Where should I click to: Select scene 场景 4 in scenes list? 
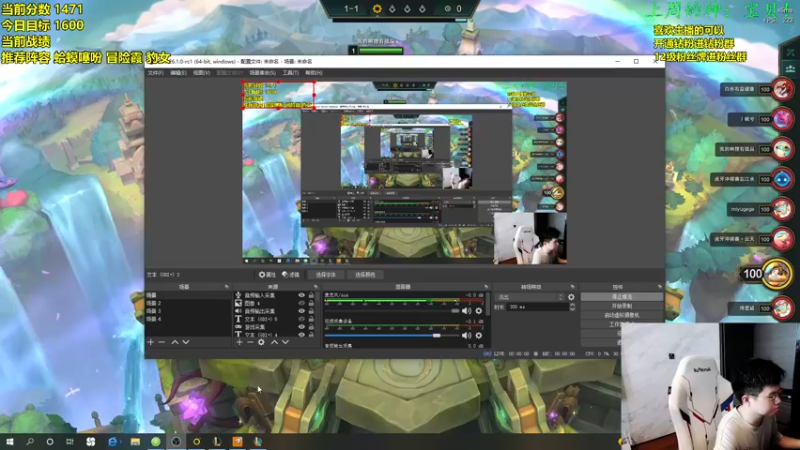(188, 319)
